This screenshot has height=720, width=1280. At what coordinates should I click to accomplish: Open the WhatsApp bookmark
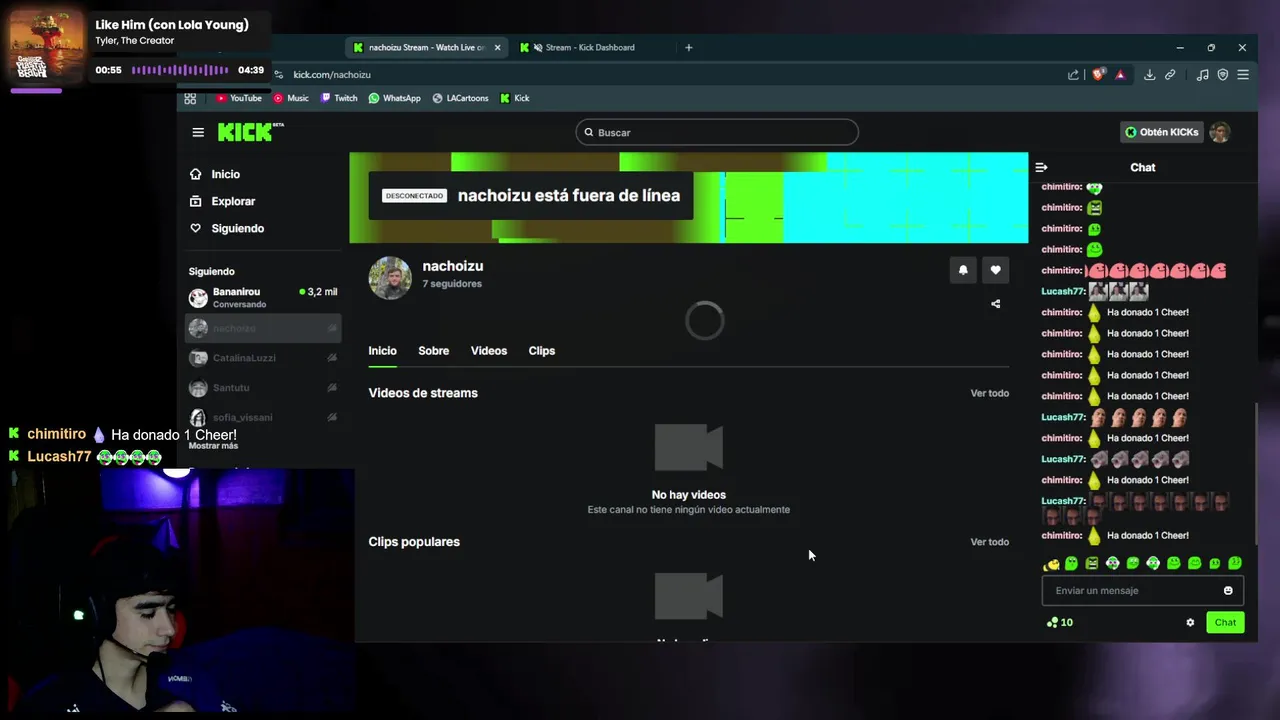point(394,98)
